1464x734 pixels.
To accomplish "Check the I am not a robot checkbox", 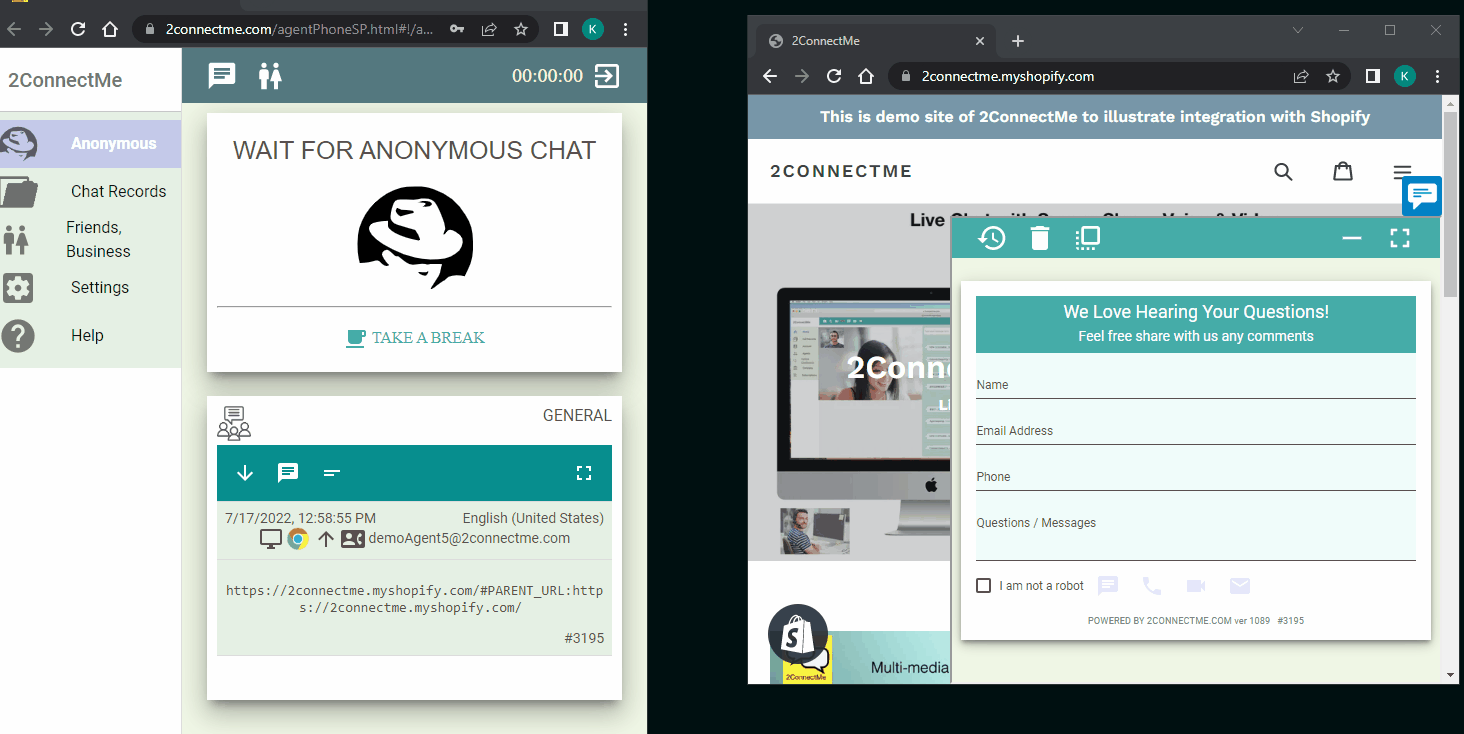I will coord(984,586).
